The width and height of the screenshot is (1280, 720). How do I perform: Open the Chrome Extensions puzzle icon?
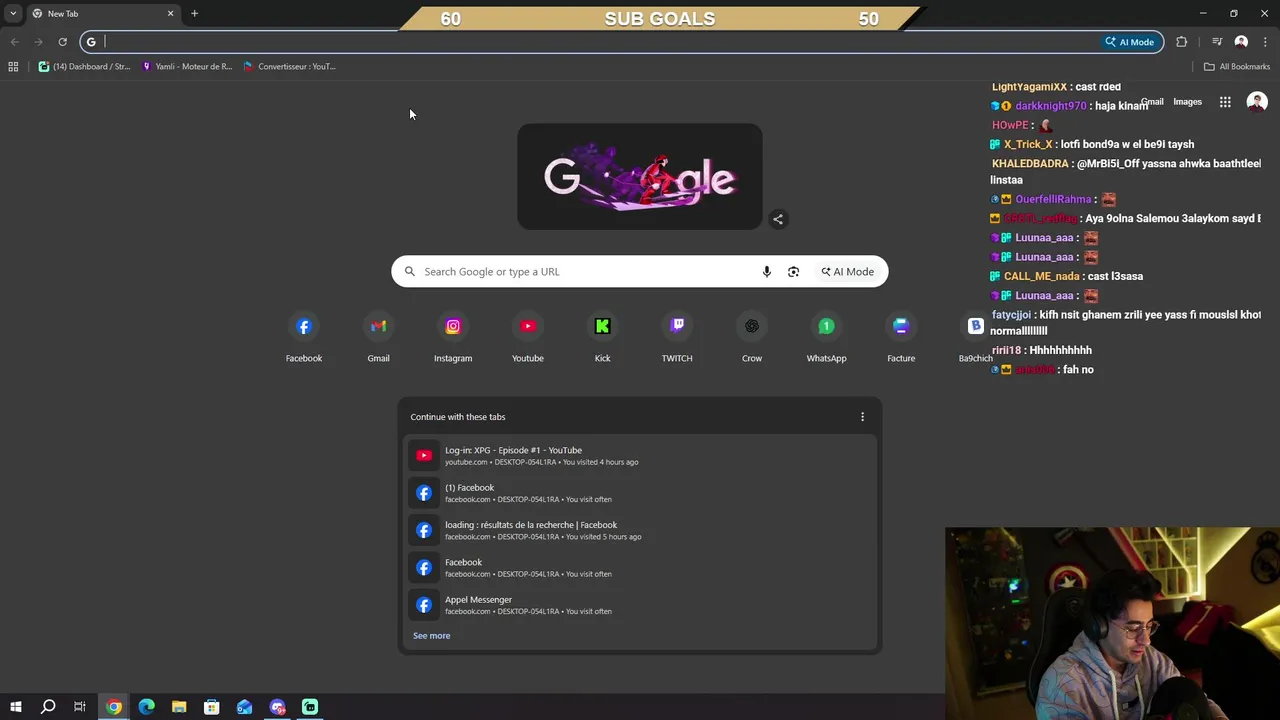1182,42
